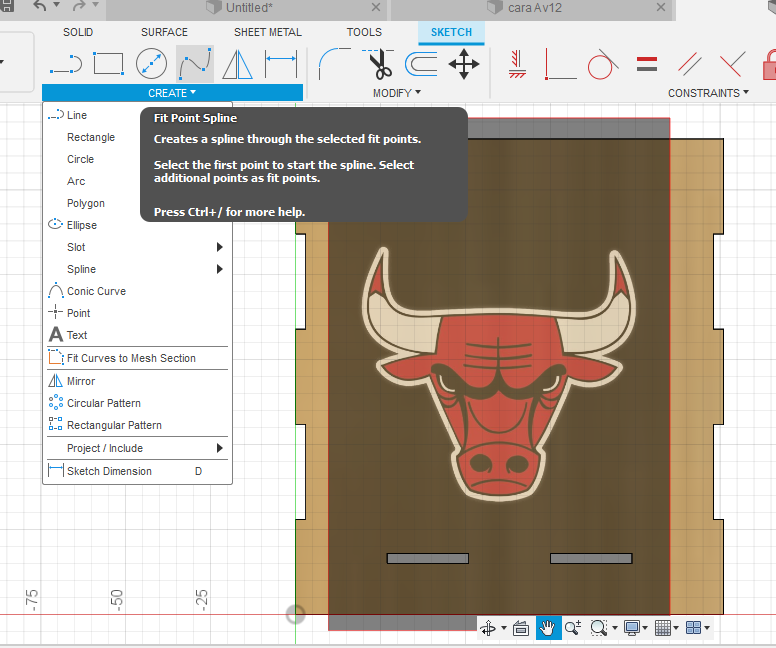This screenshot has width=776, height=648.
Task: Open the CREATE dropdown menu
Action: [x=172, y=93]
